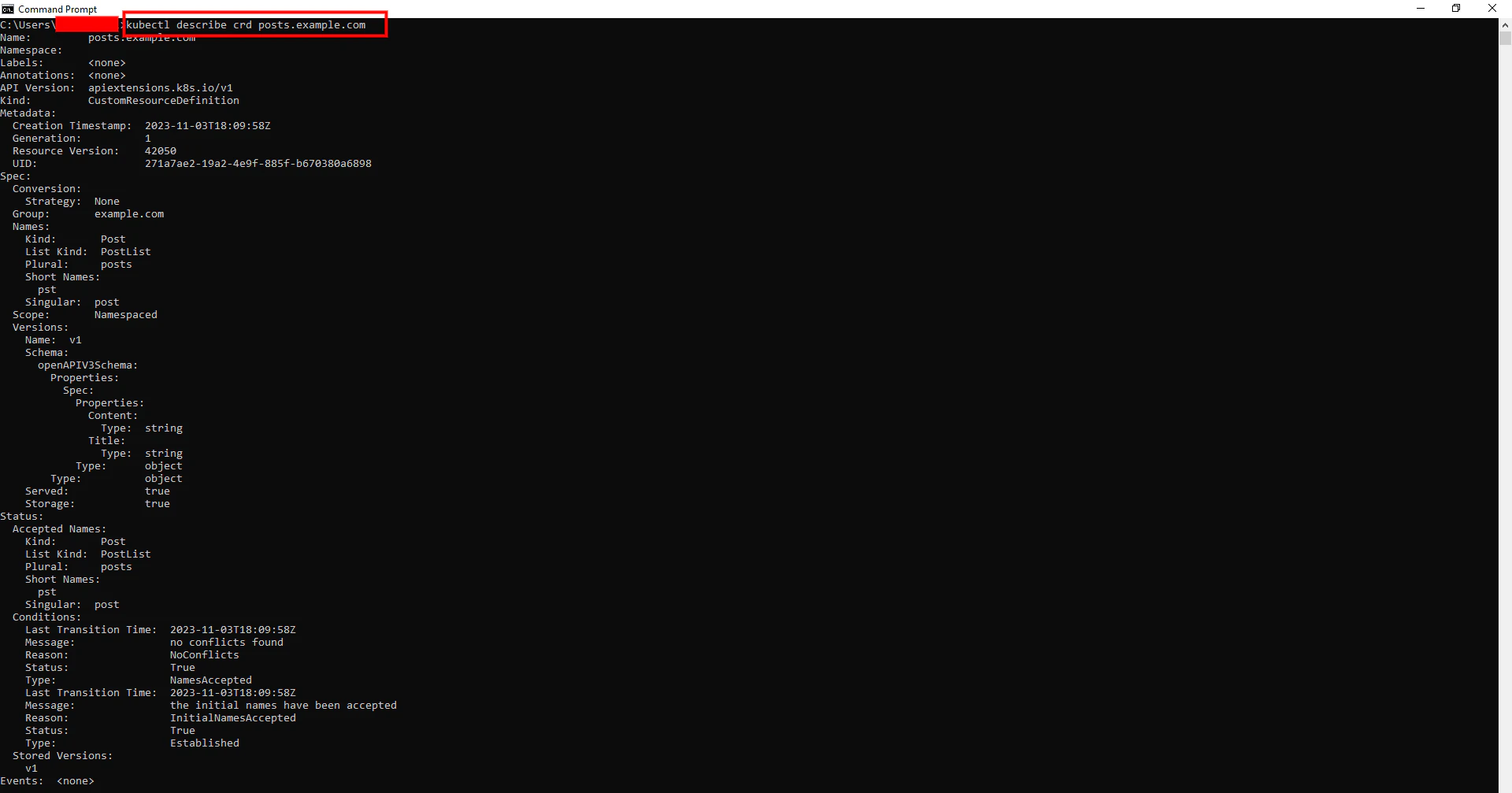Click the Command Prompt title text
This screenshot has width=1512, height=793.
click(57, 9)
